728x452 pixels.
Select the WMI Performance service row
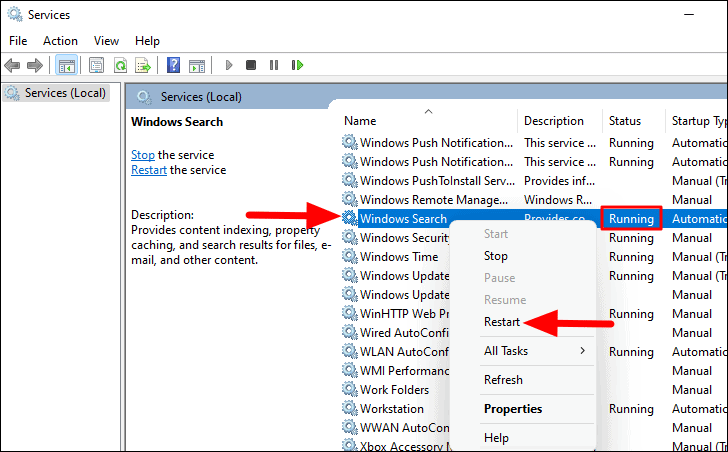(x=404, y=371)
